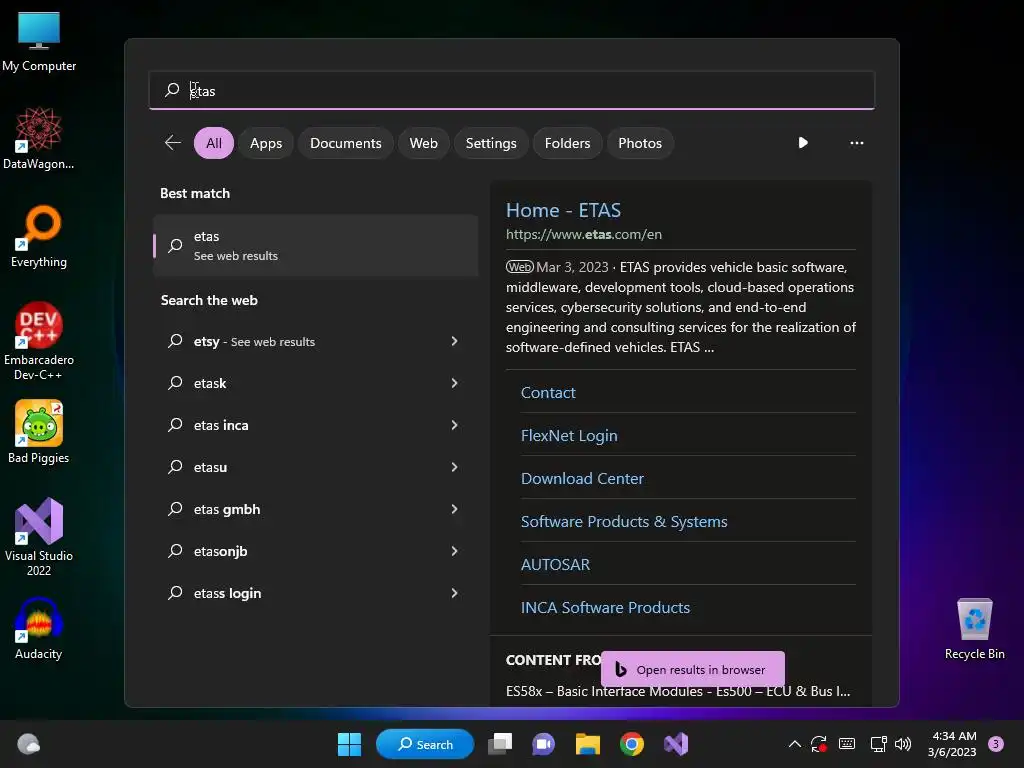Open the touch keyboard tray icon
Screen dimensions: 1024x768
[847, 744]
